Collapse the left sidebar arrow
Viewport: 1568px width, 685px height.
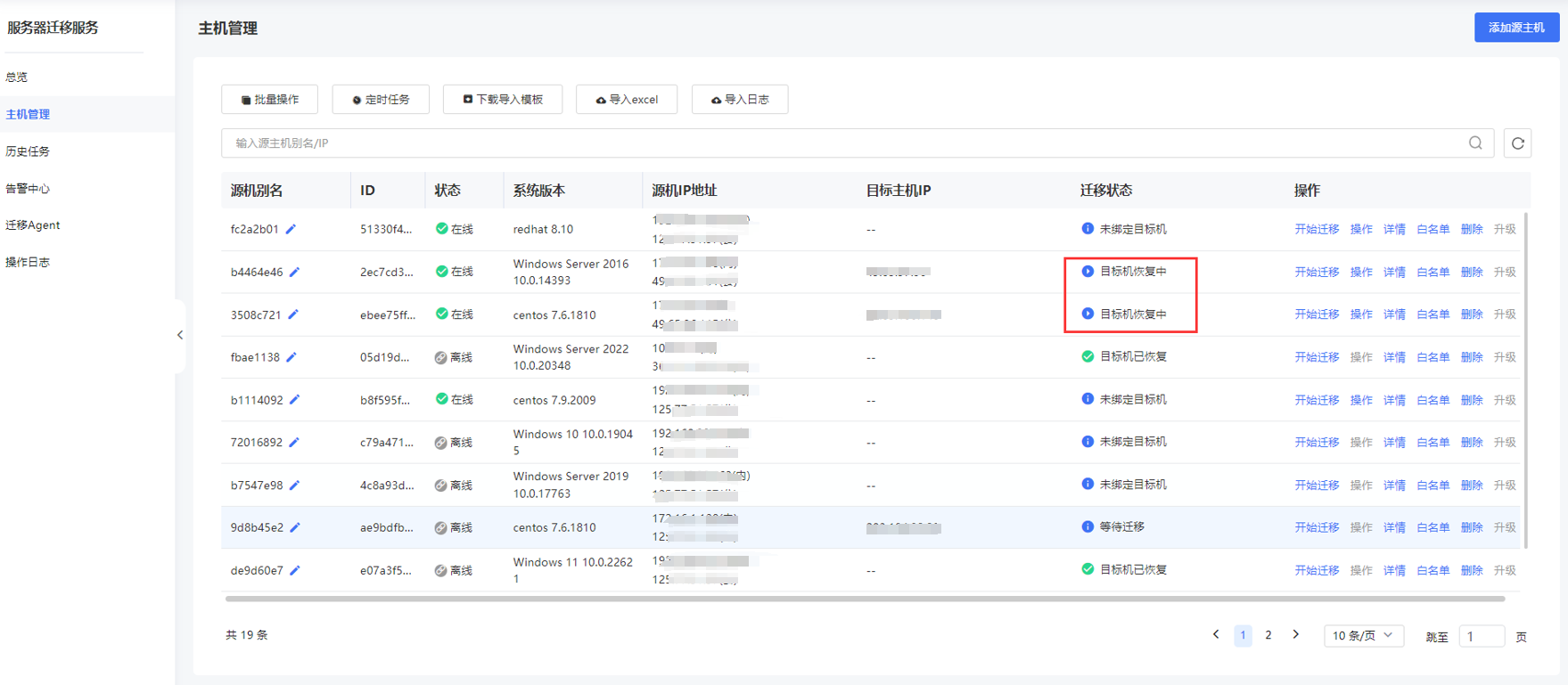180,335
